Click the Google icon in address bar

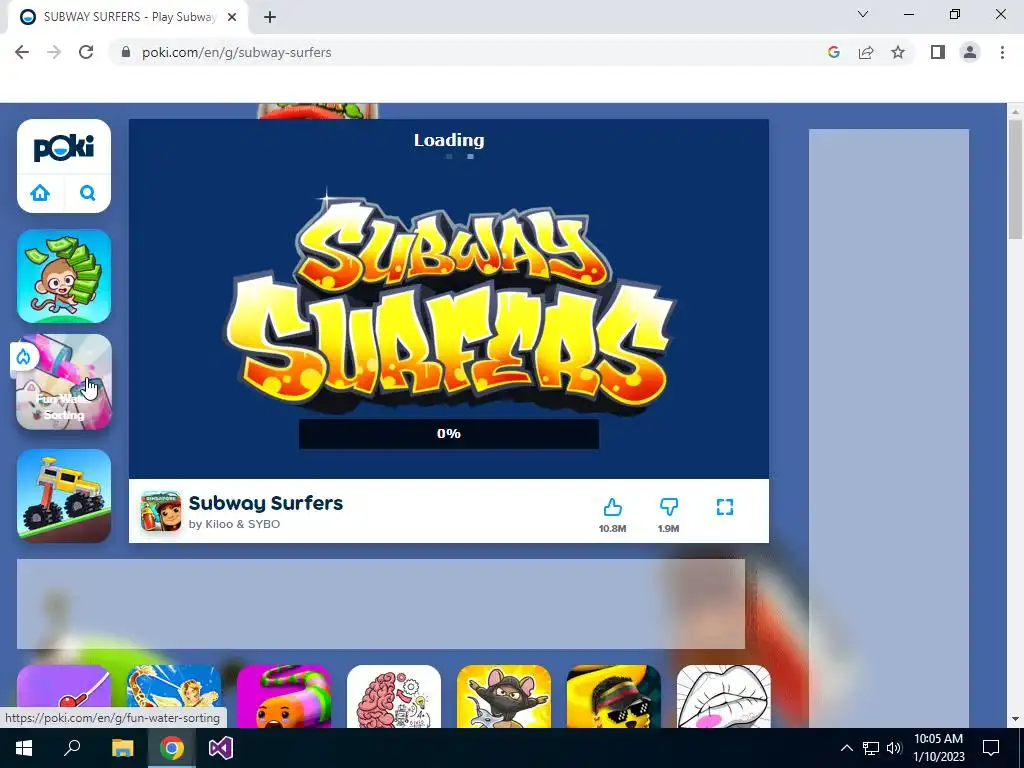click(x=833, y=52)
